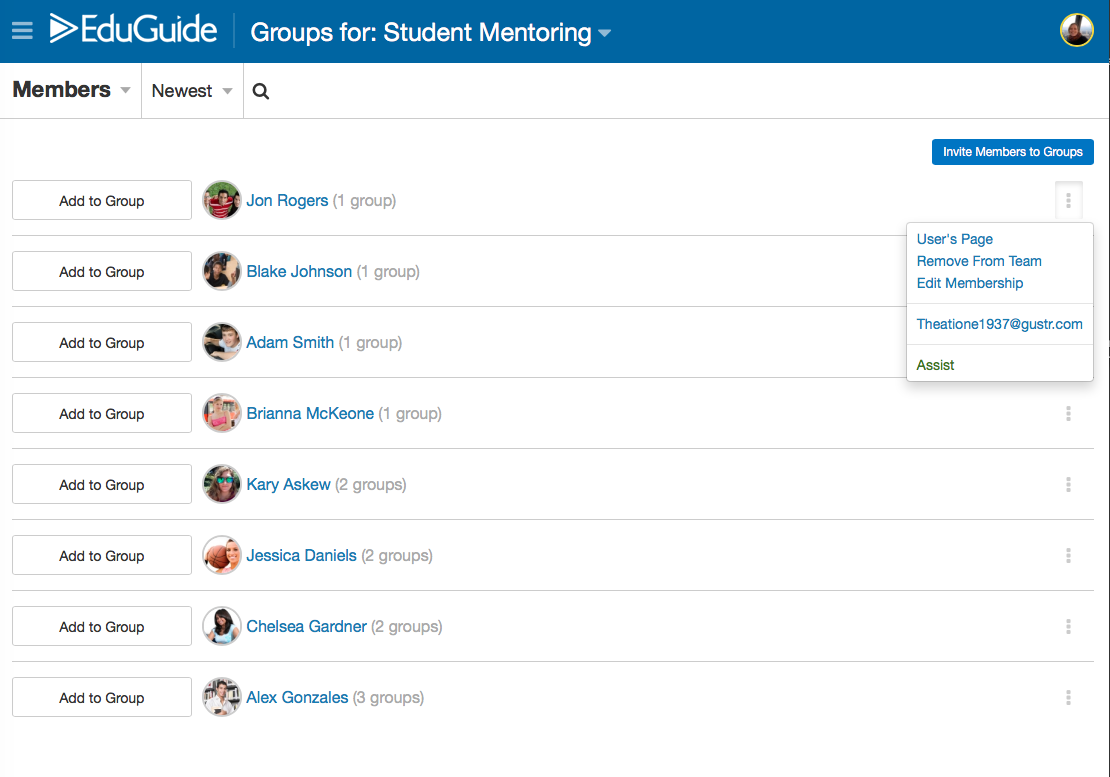This screenshot has width=1110, height=777.
Task: Open the Newest sort dropdown
Action: point(192,91)
